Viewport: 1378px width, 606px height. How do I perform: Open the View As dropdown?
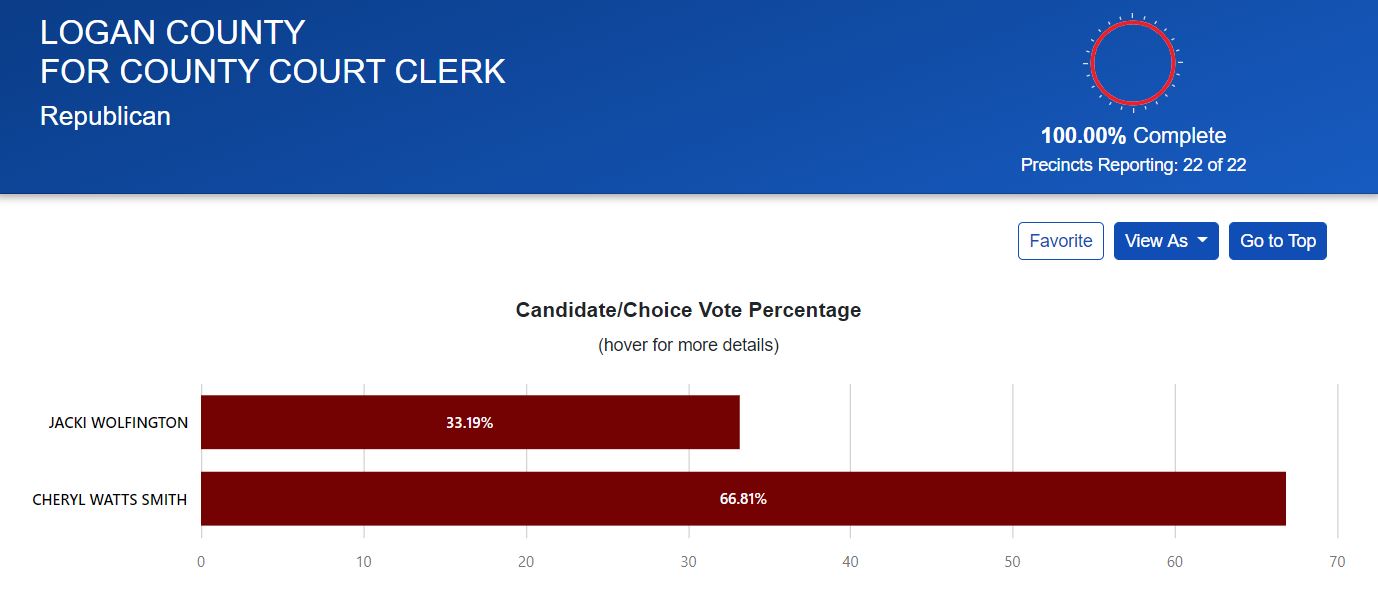pos(1166,241)
